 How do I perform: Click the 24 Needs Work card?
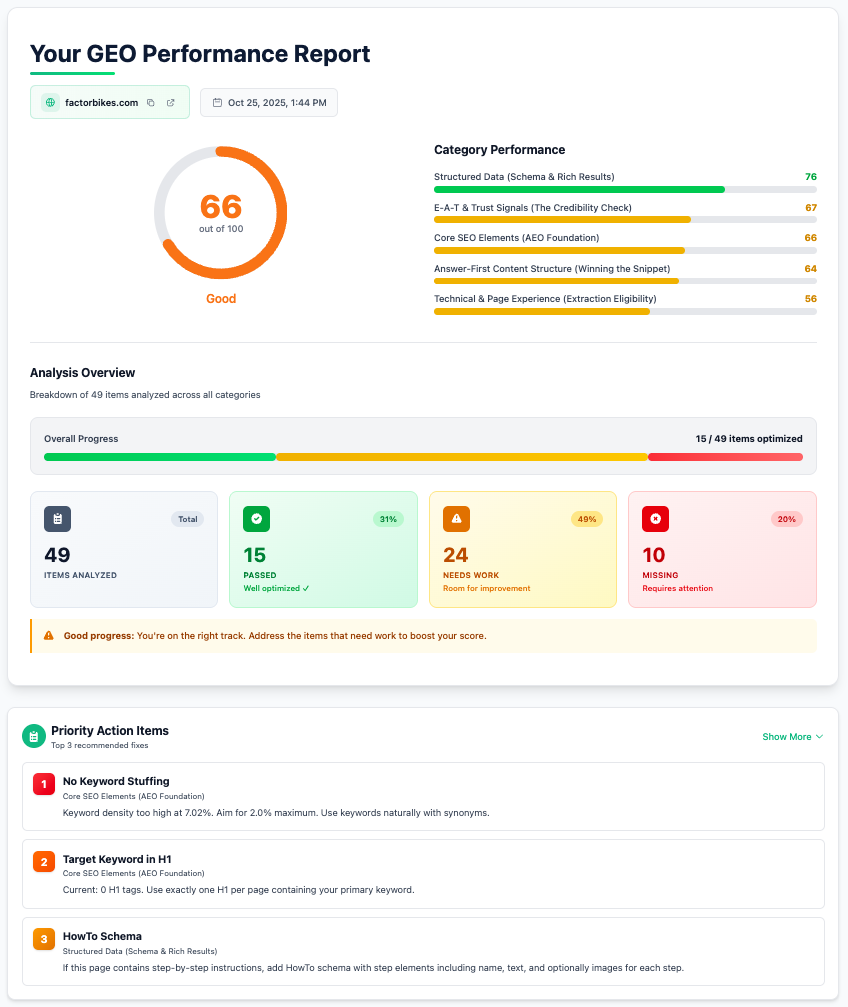tap(522, 549)
